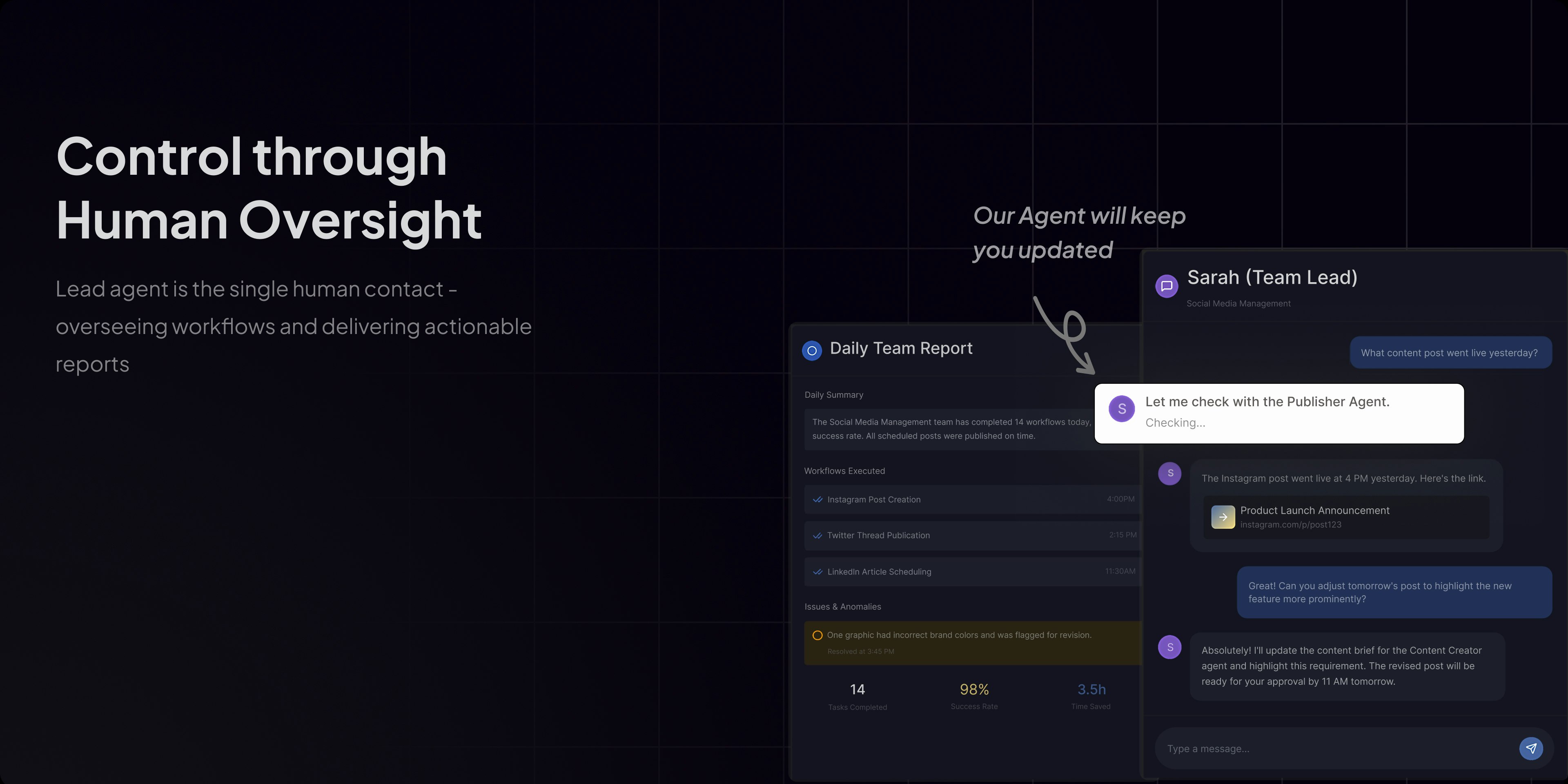This screenshot has width=1568, height=784.
Task: Click the daily summary paragraph about 14 workflows
Action: 951,429
